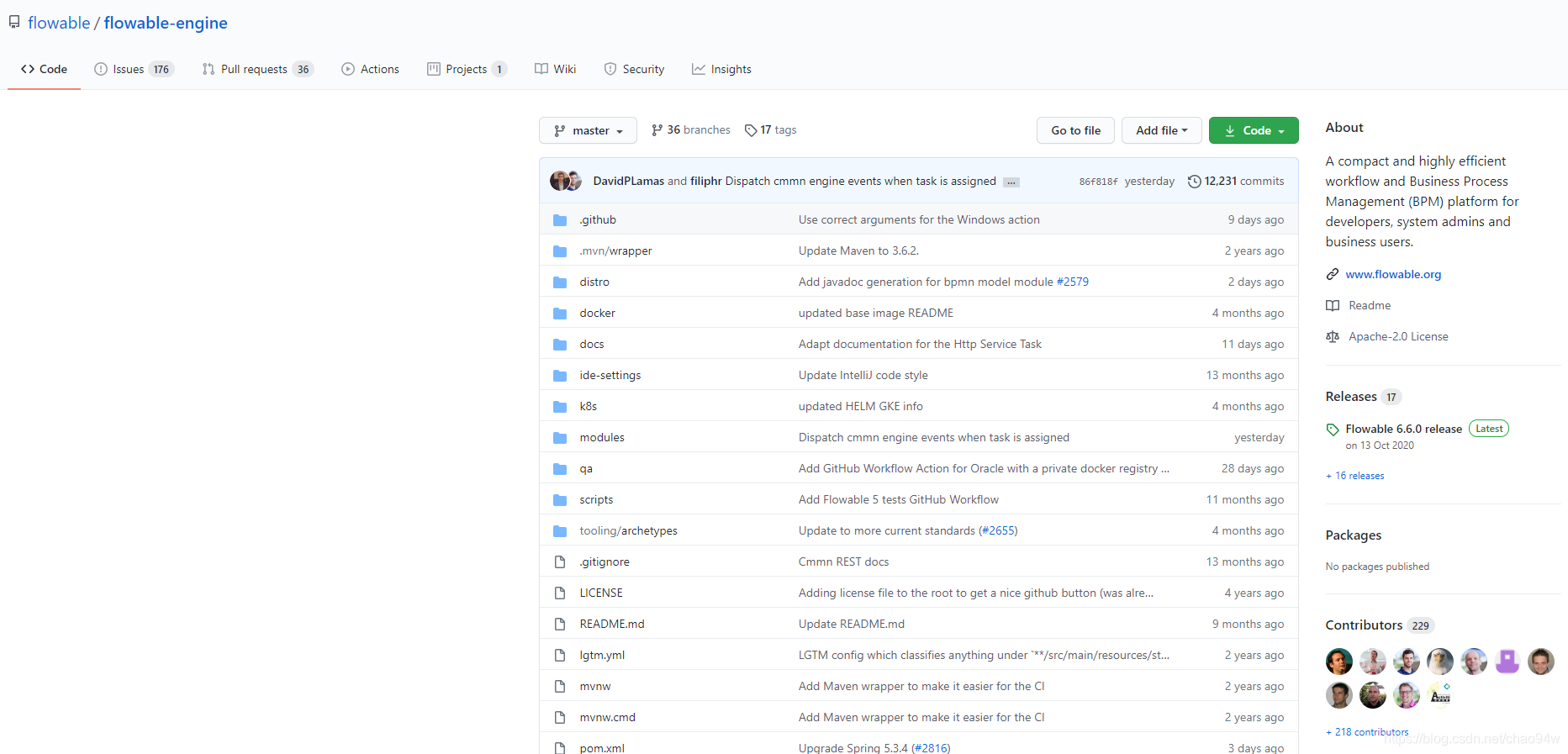Open 12,231 commits history

pos(1236,182)
